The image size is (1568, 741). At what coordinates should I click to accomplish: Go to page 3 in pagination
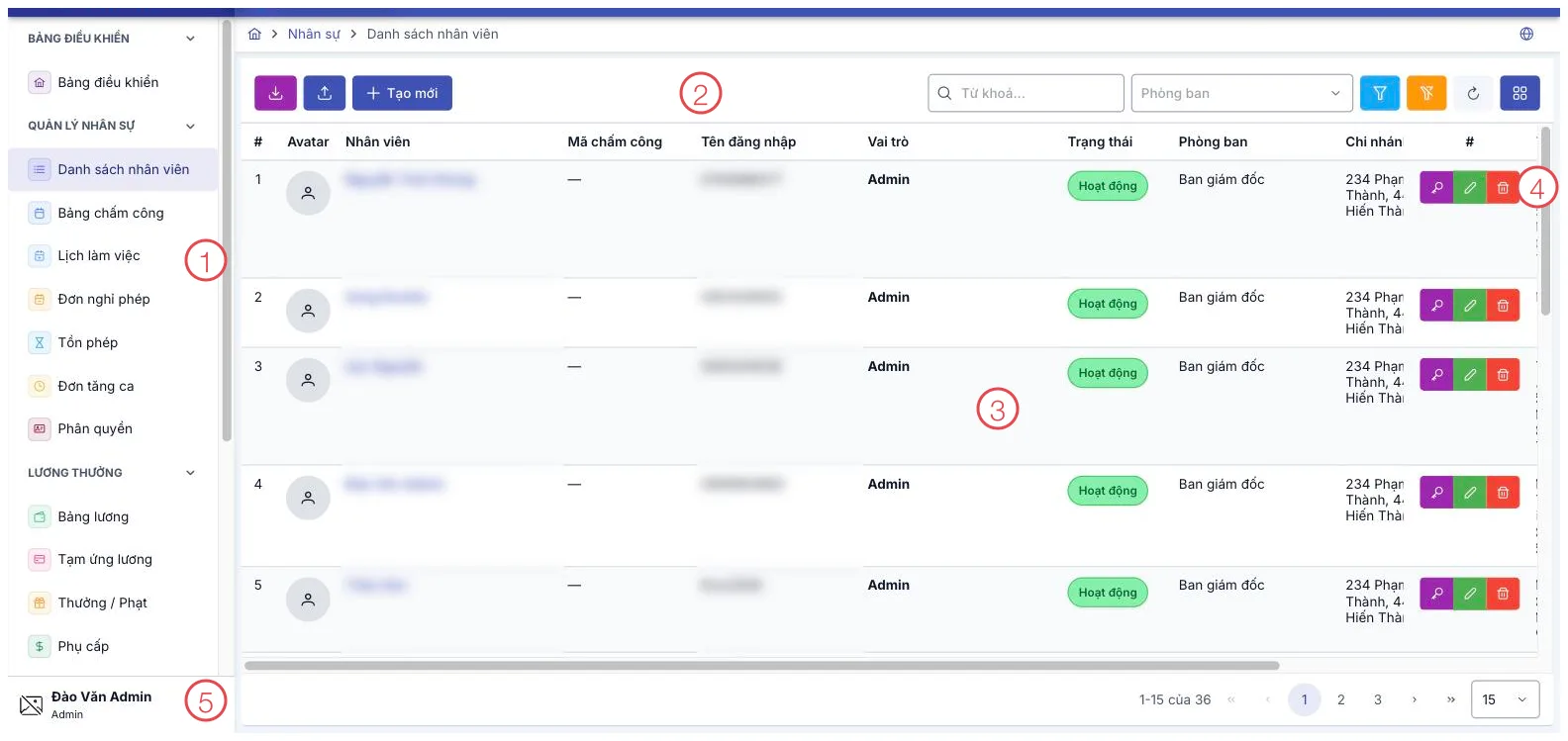(x=1378, y=699)
